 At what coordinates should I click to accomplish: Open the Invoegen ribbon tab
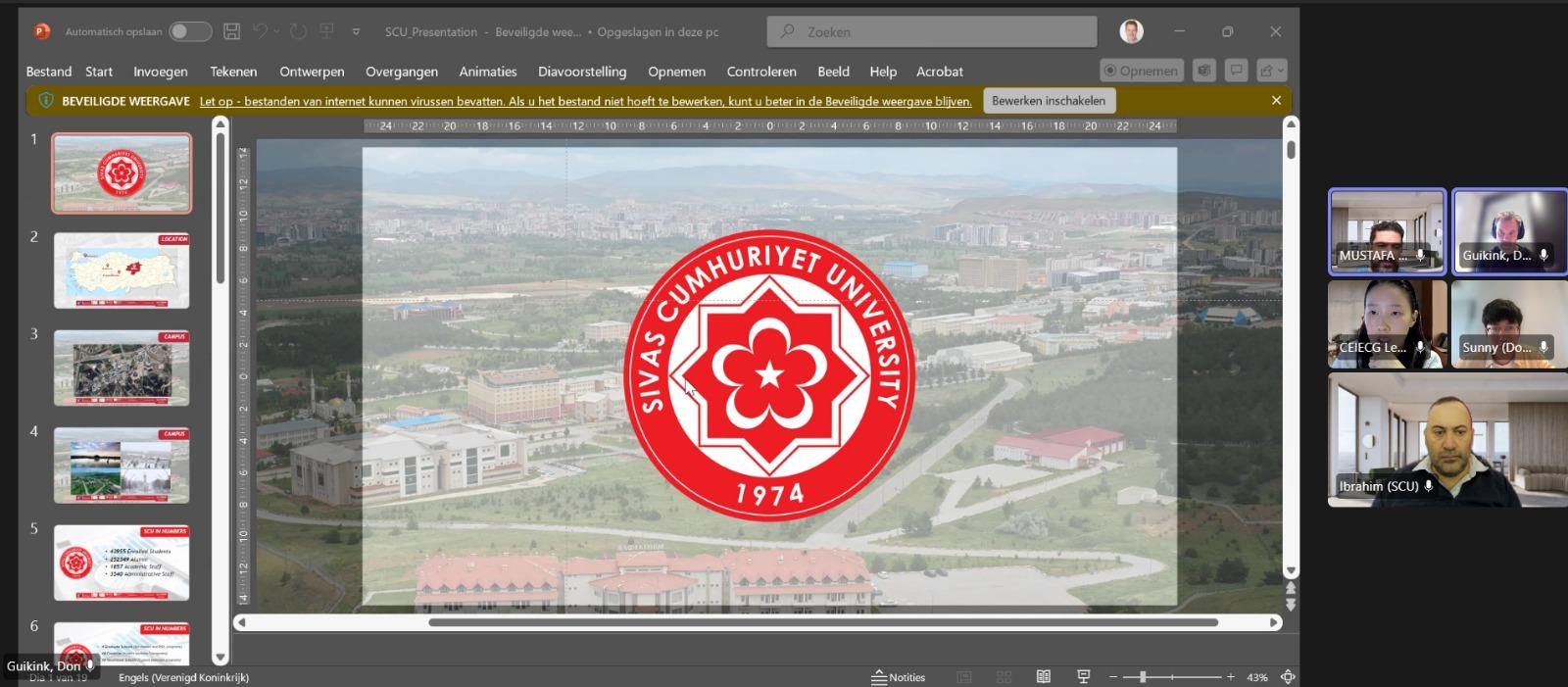coord(161,72)
